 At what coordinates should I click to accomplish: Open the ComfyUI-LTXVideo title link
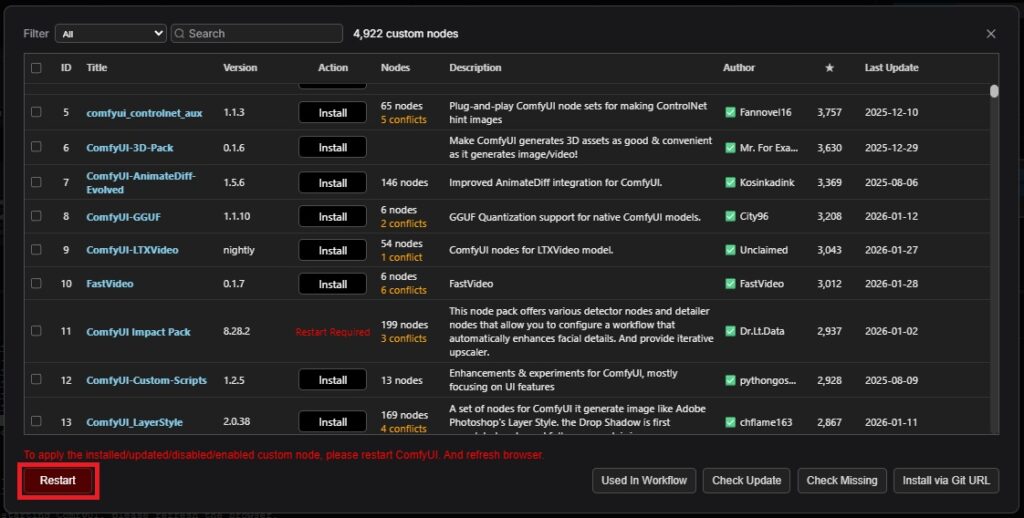click(x=132, y=250)
